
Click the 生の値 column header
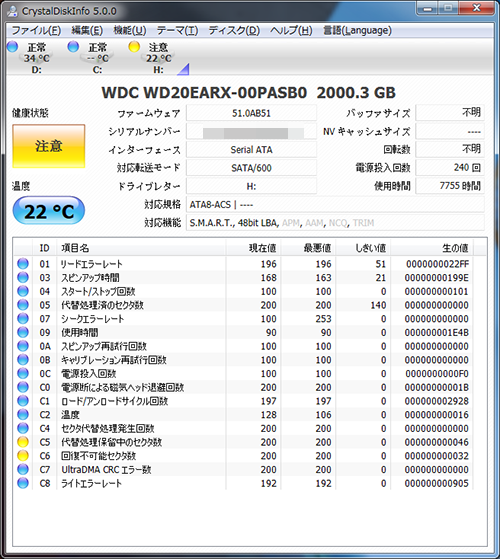pyautogui.click(x=432, y=248)
